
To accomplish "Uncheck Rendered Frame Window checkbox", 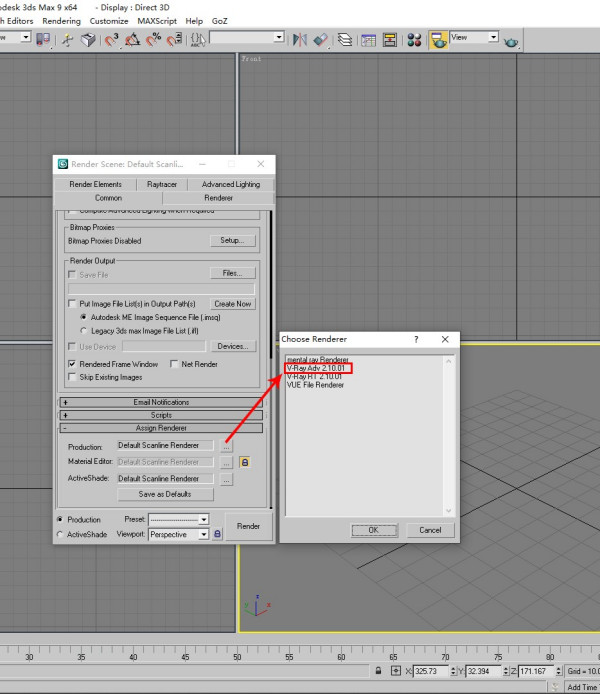I will (72, 364).
